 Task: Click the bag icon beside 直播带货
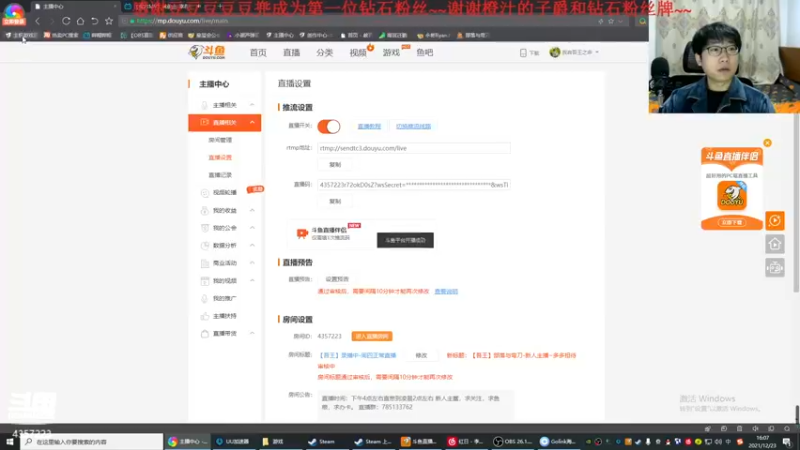pyautogui.click(x=205, y=334)
